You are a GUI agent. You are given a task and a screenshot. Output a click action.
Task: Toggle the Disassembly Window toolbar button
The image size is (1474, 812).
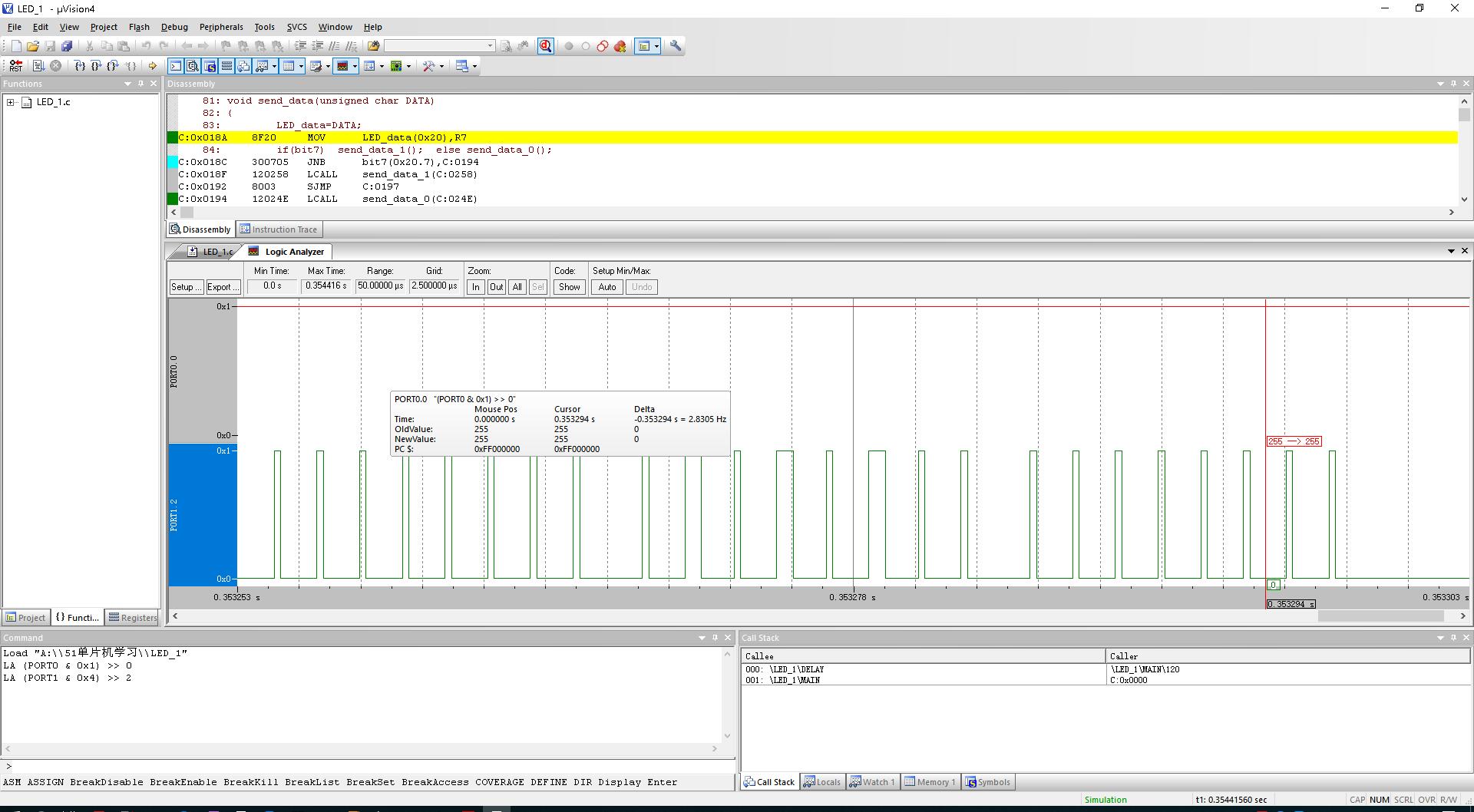coord(193,66)
